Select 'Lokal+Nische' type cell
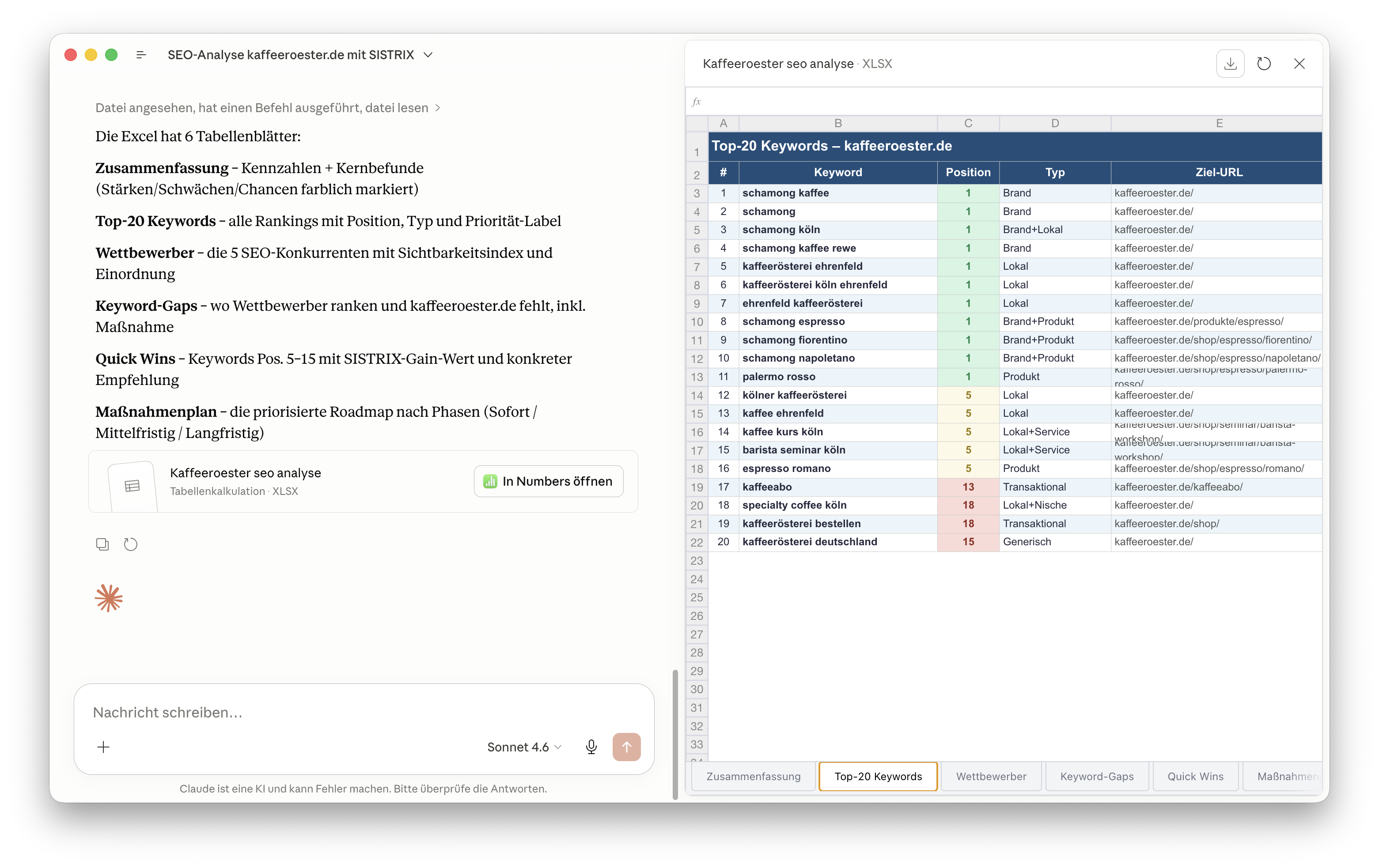This screenshot has width=1379, height=868. point(1055,505)
